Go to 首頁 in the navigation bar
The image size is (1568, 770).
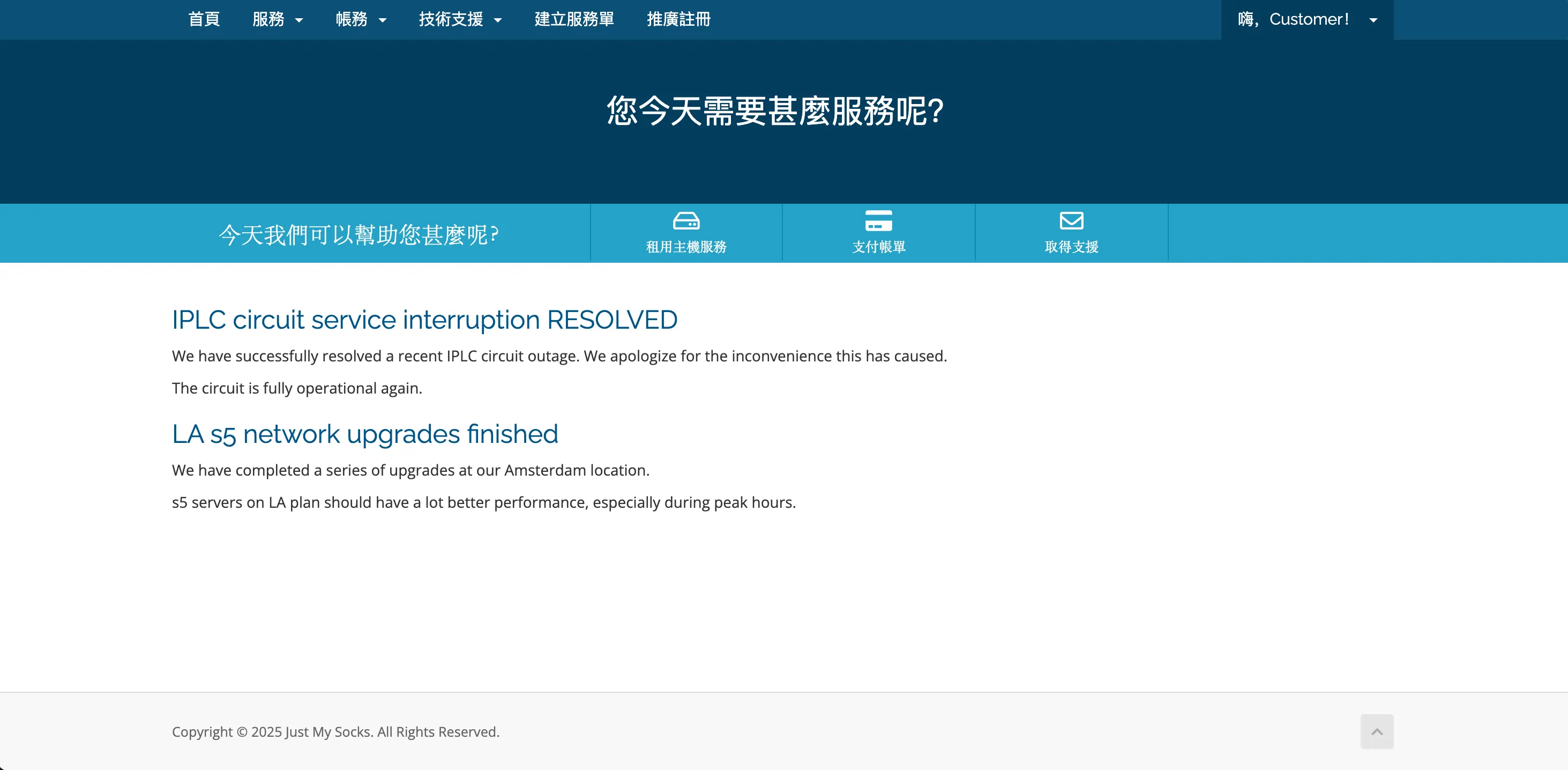pyautogui.click(x=203, y=19)
